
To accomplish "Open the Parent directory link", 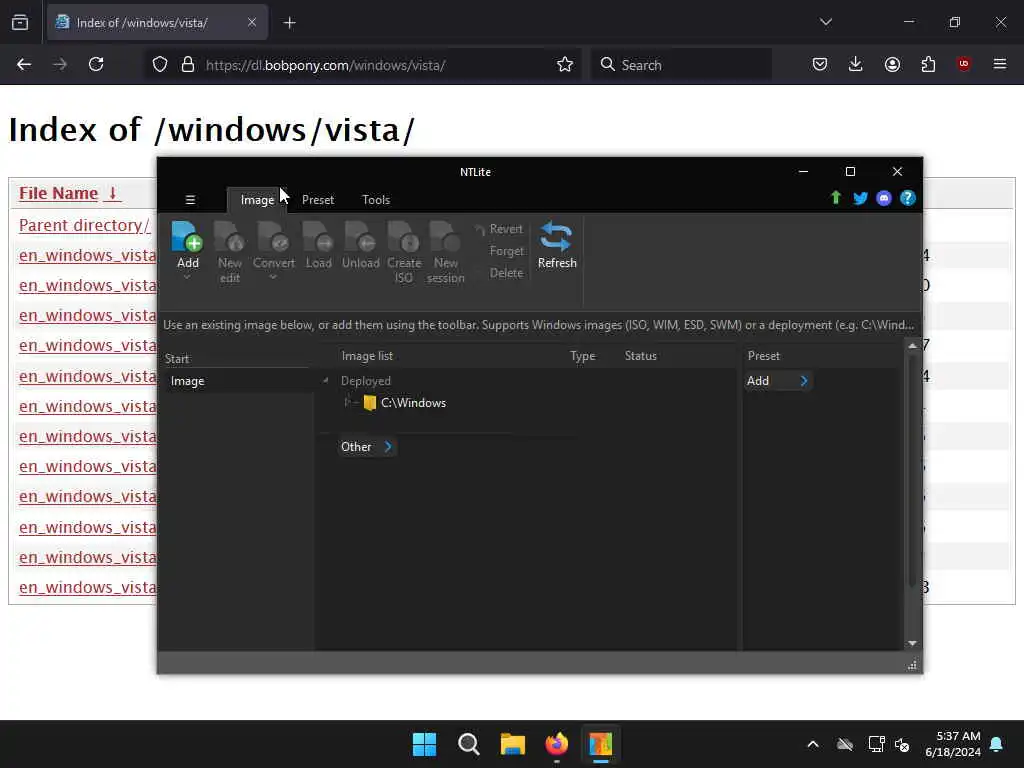I will (x=84, y=225).
